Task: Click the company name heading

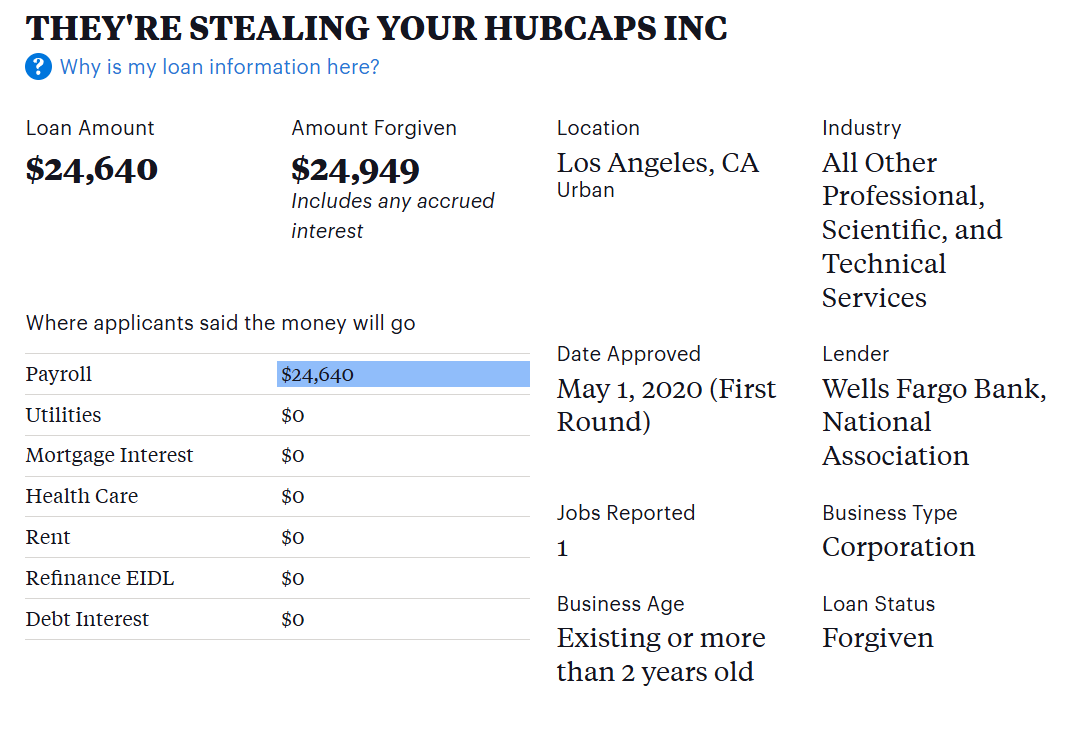Action: tap(376, 28)
